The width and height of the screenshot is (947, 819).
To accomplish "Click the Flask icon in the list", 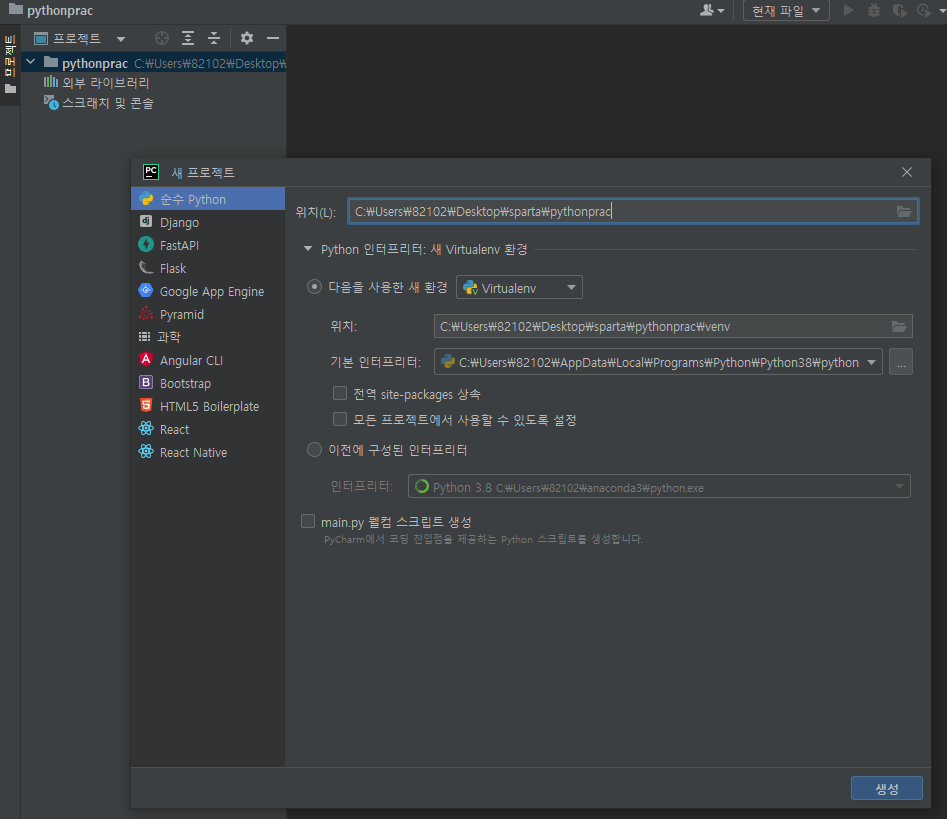I will pyautogui.click(x=146, y=268).
